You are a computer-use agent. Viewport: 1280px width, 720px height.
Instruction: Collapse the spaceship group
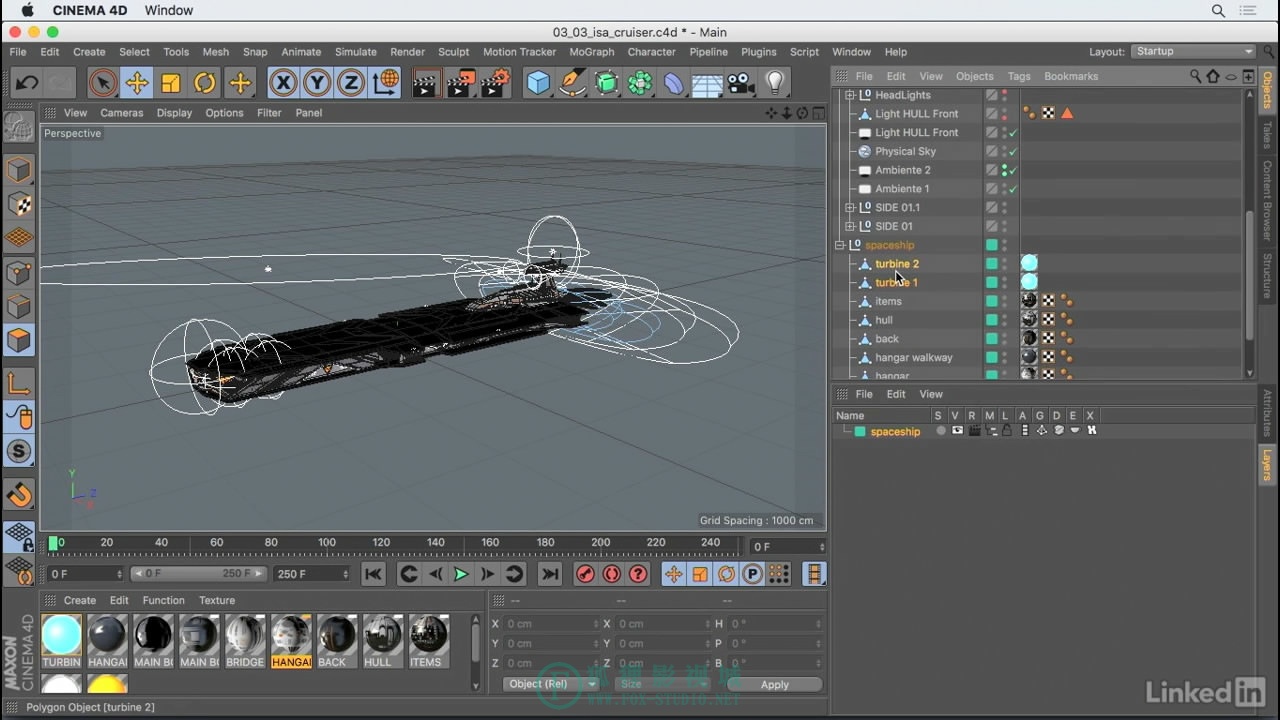tap(840, 245)
